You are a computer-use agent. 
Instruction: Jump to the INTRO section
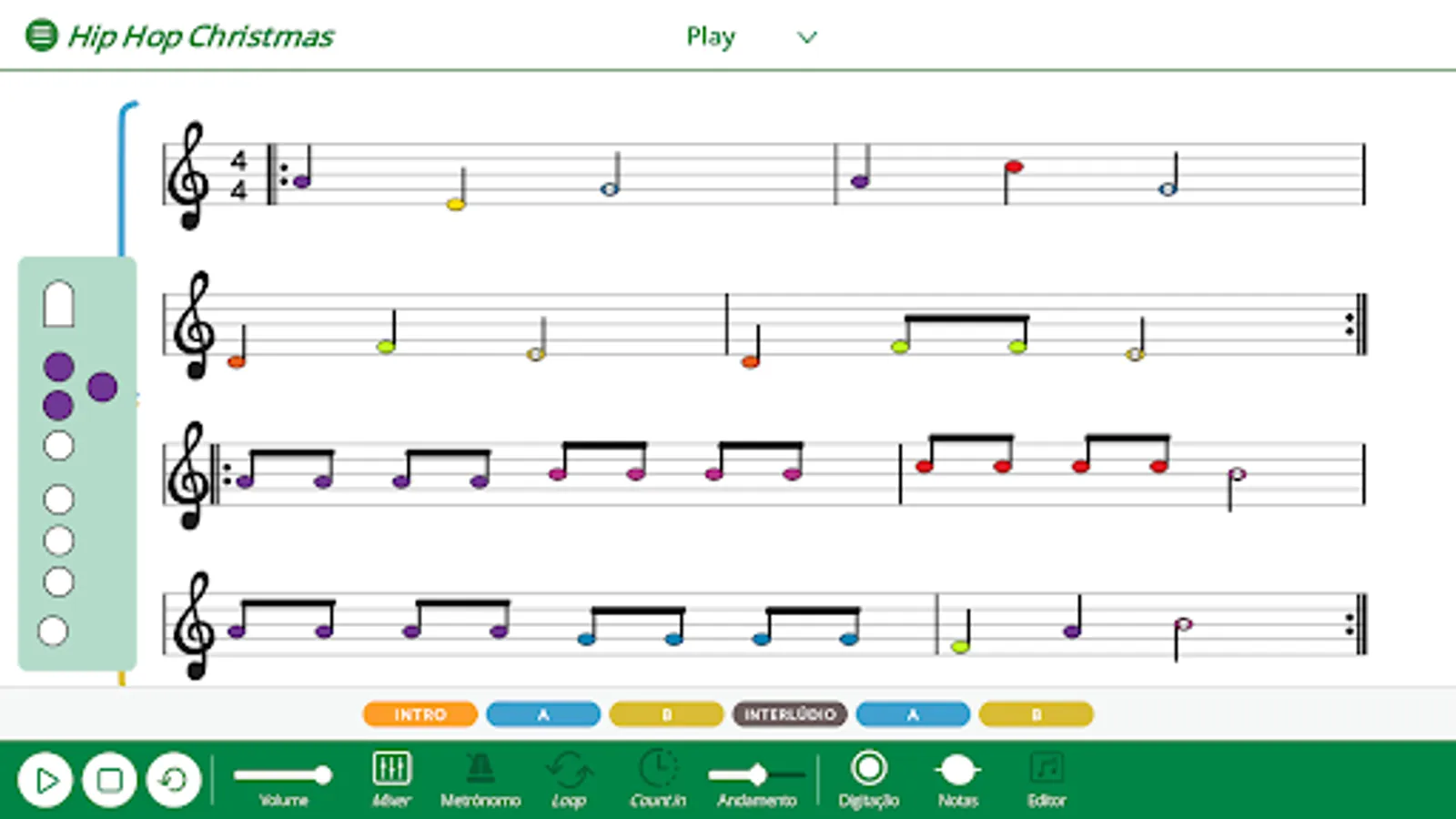coord(420,714)
